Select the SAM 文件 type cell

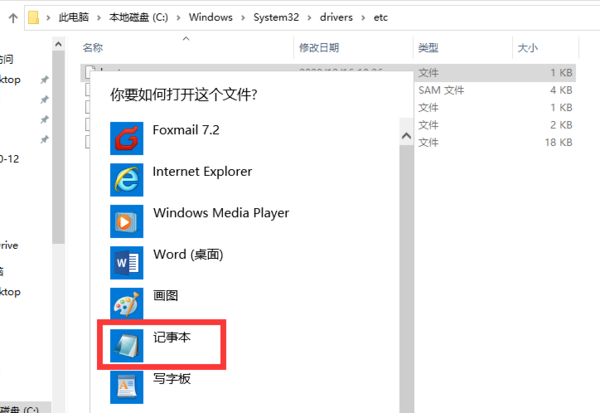(441, 90)
